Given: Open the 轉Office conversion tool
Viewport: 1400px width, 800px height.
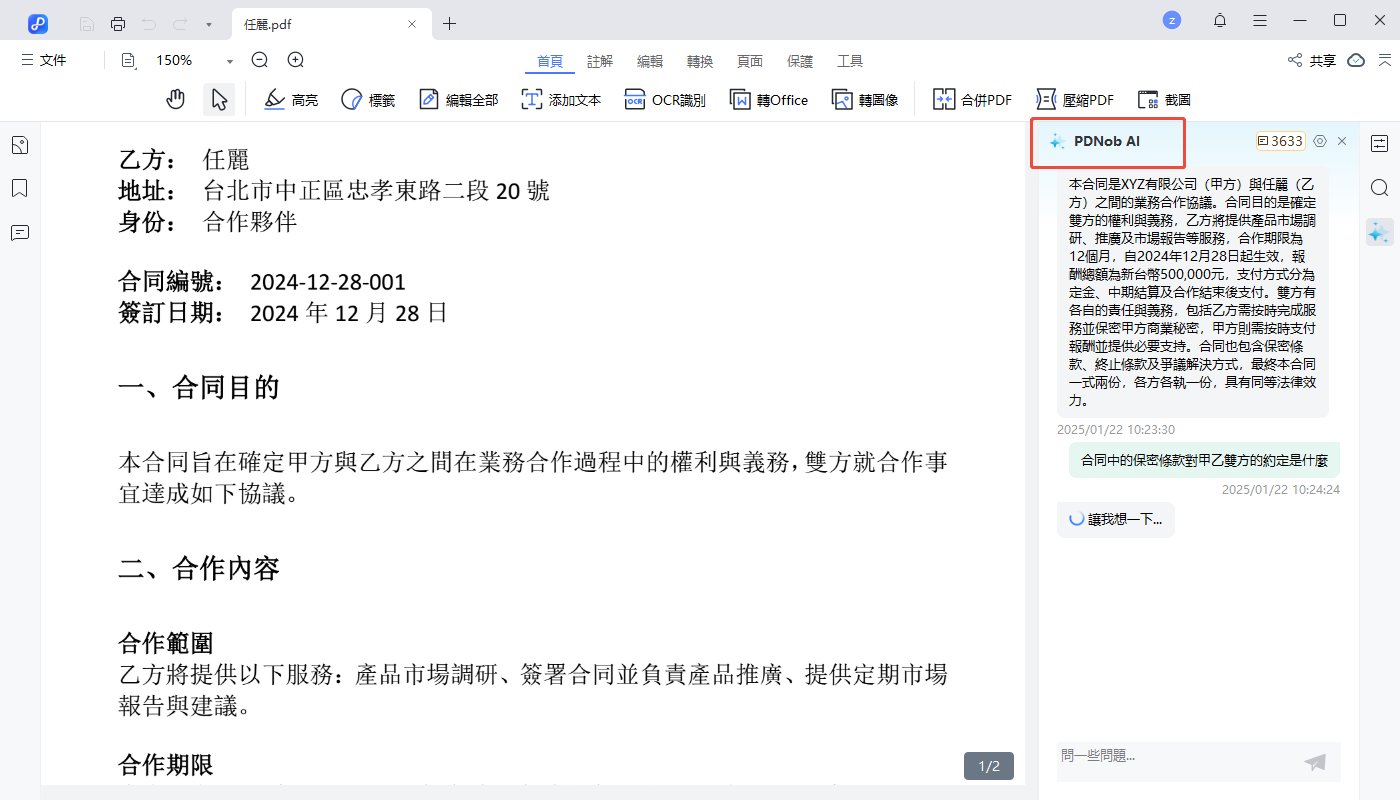Looking at the screenshot, I should coord(768,99).
